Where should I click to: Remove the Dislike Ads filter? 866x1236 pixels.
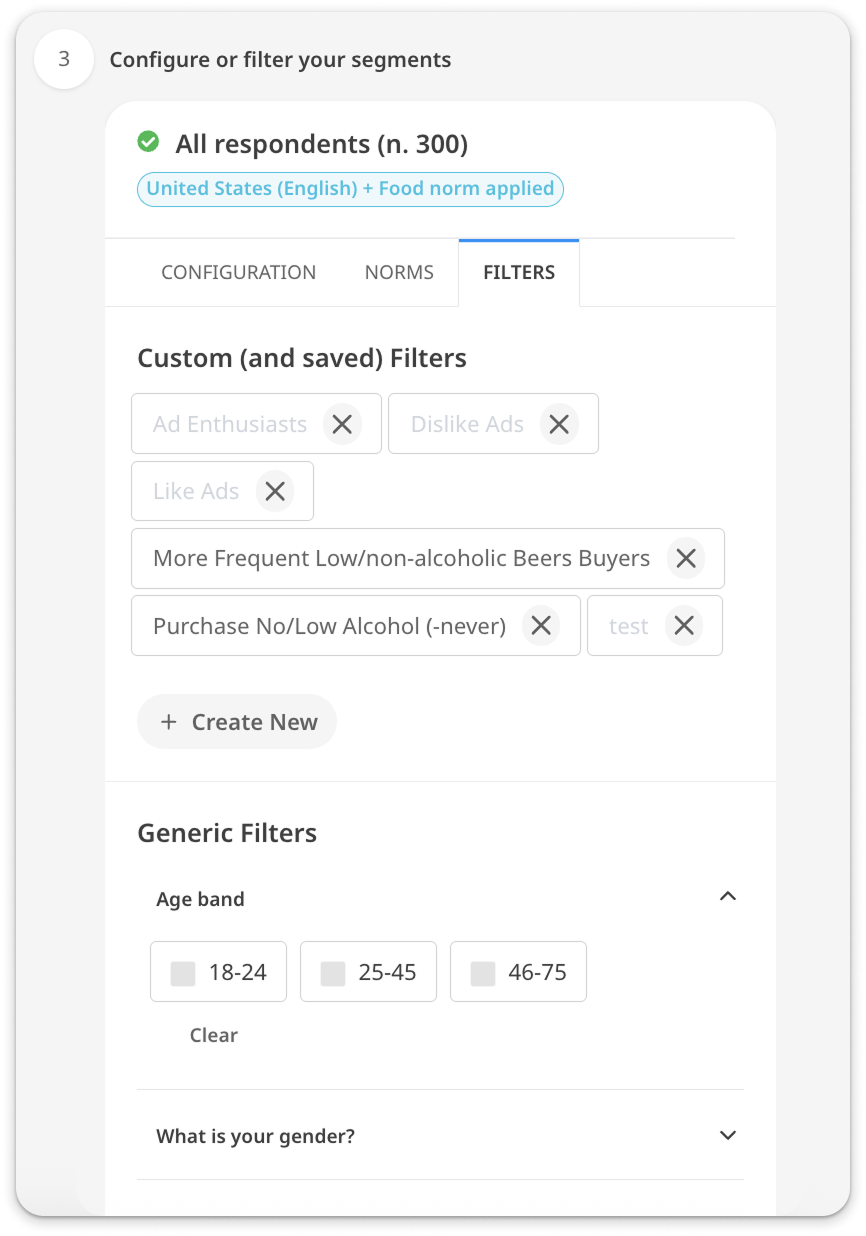pos(559,424)
